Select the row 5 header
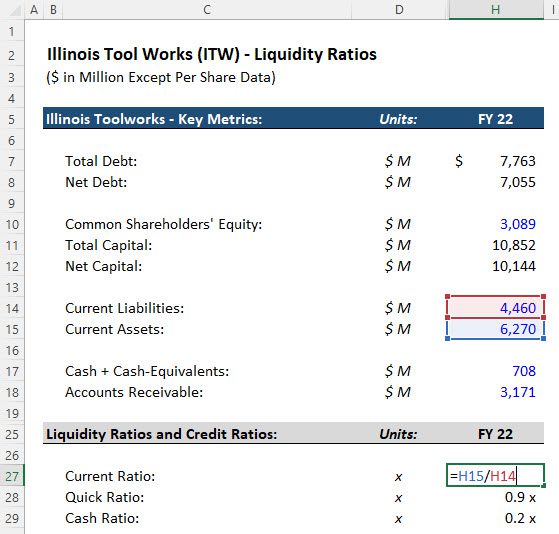Screen dimensions: 559x534 (x=12, y=119)
